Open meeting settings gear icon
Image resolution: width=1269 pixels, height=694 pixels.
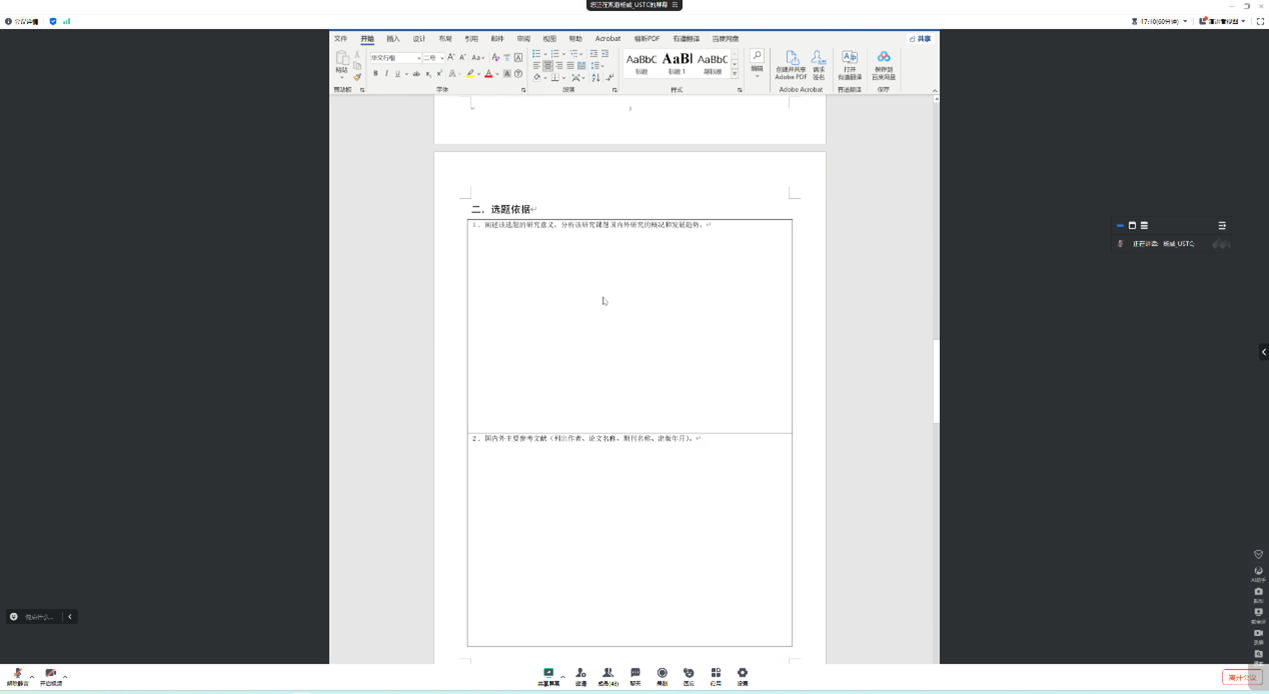(x=742, y=675)
